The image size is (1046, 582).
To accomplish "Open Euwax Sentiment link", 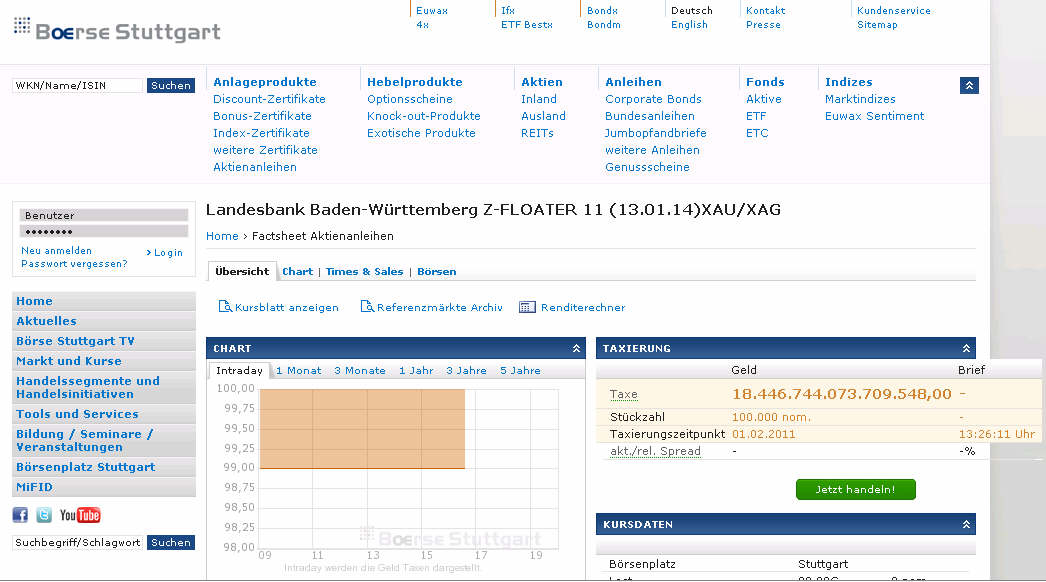I will pyautogui.click(x=875, y=116).
